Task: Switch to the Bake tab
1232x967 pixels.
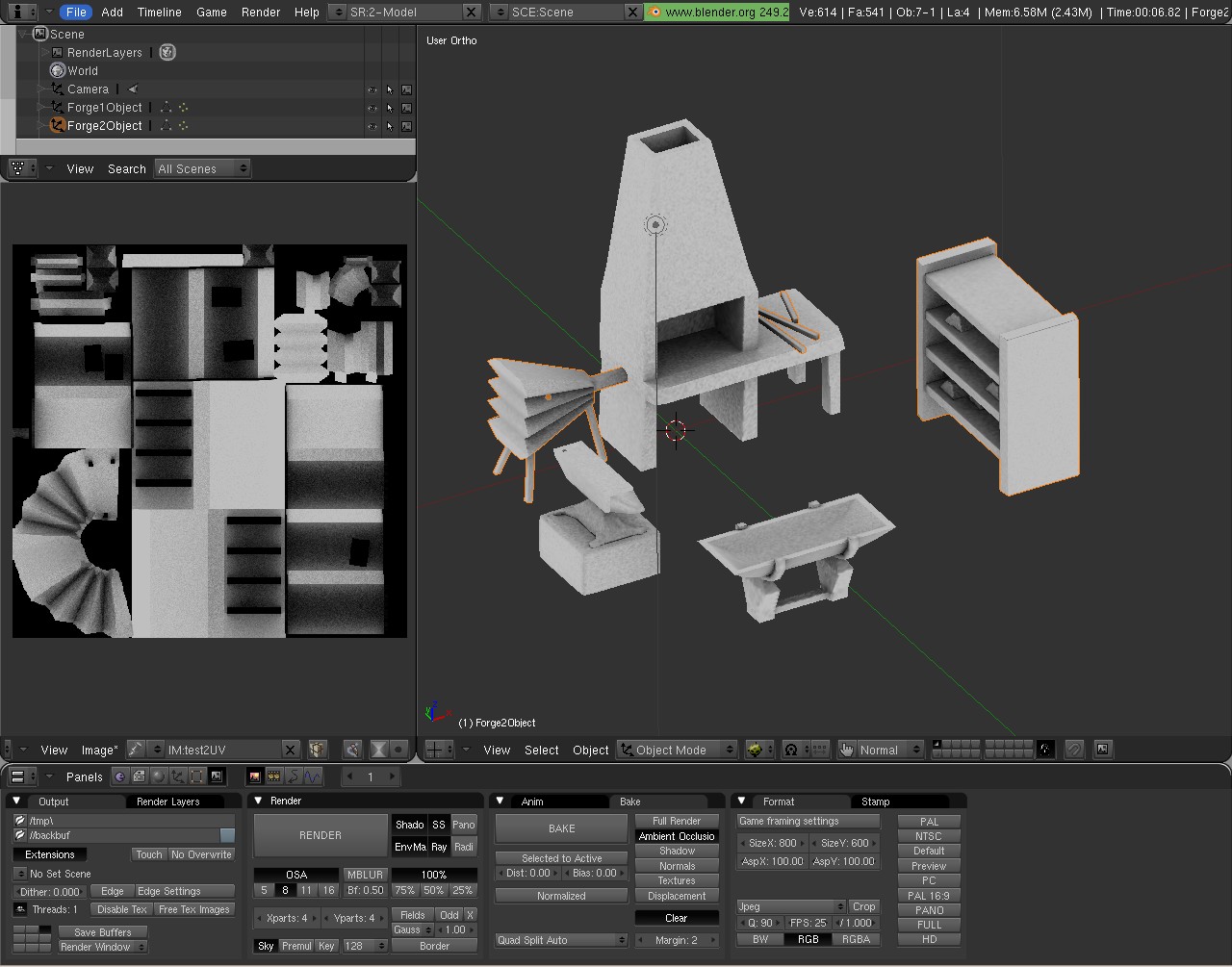Action: point(630,802)
